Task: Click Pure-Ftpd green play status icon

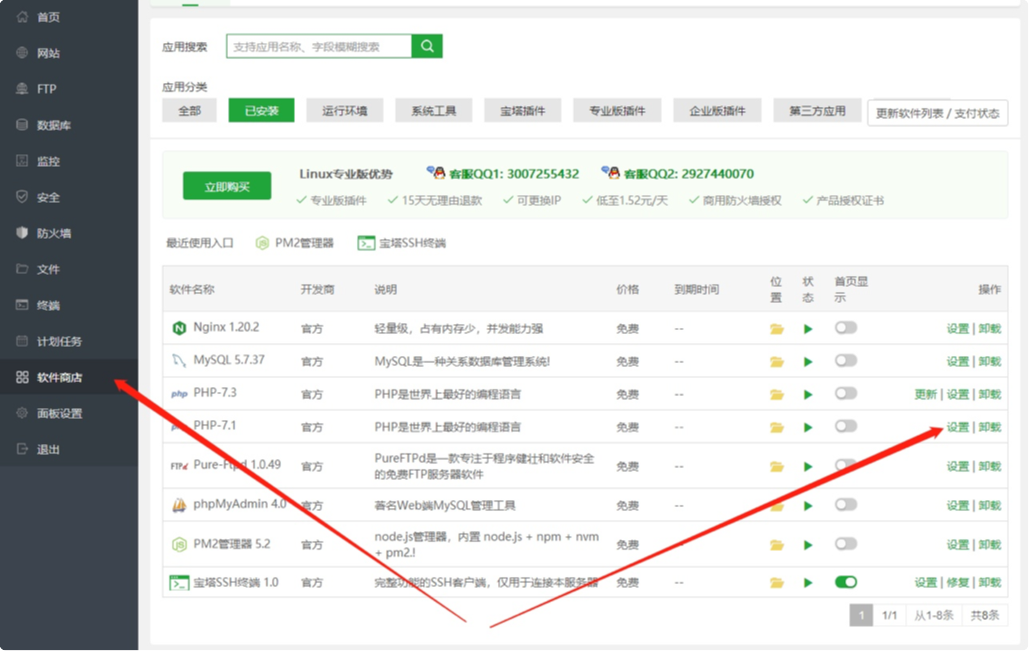Action: (x=808, y=466)
